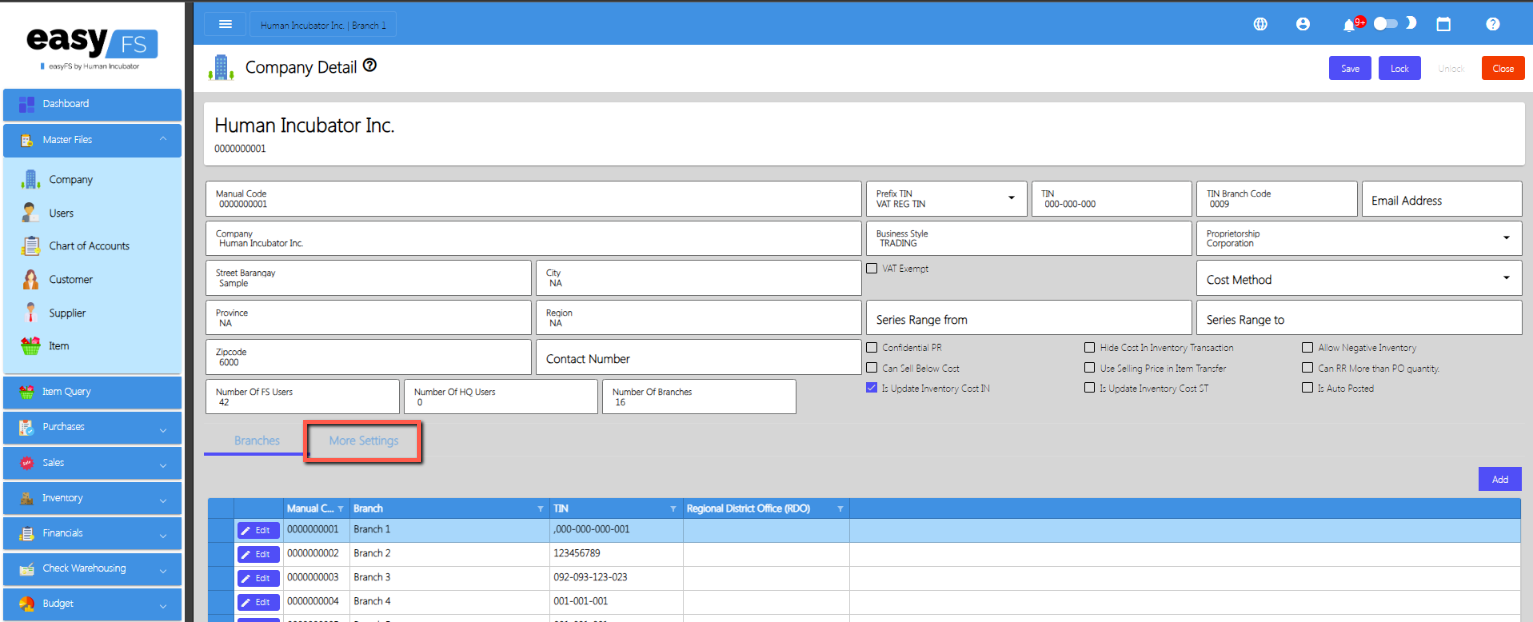
Task: Open the Budget sidebar section
Action: tap(92, 604)
